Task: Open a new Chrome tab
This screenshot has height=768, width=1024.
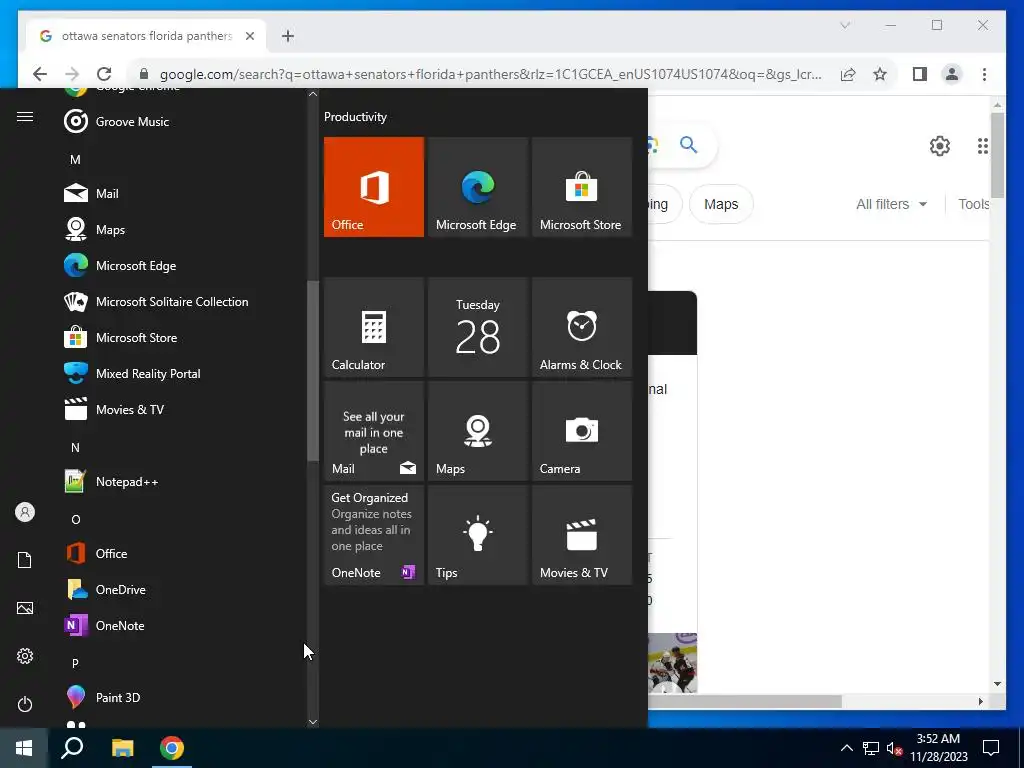Action: [288, 36]
